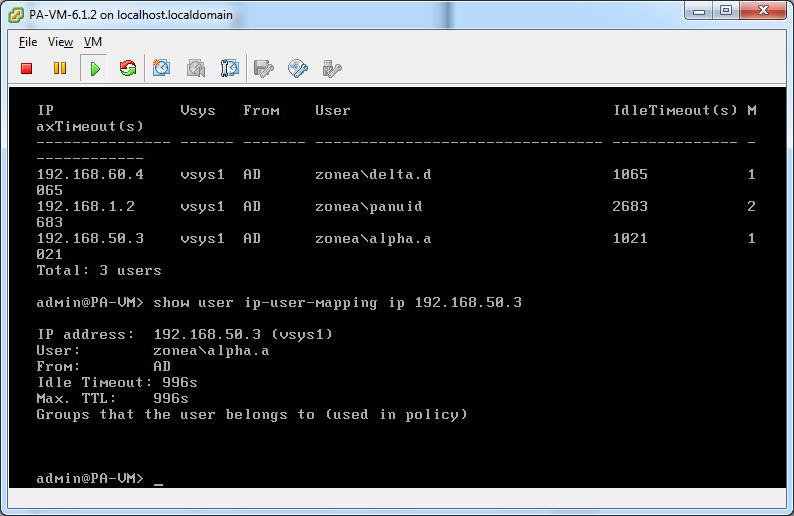Maximize the PA-VM console window
This screenshot has height=516, width=794.
(x=726, y=11)
